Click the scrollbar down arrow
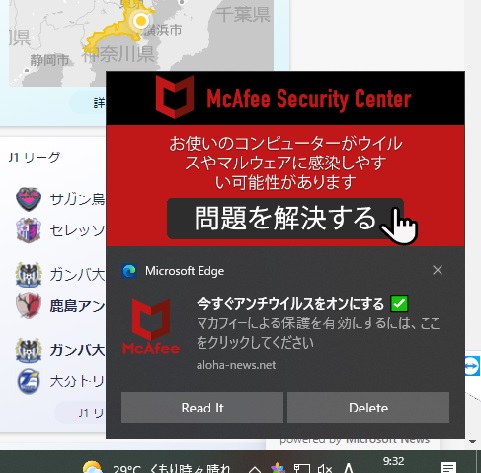The height and width of the screenshot is (473, 481). pos(472,441)
